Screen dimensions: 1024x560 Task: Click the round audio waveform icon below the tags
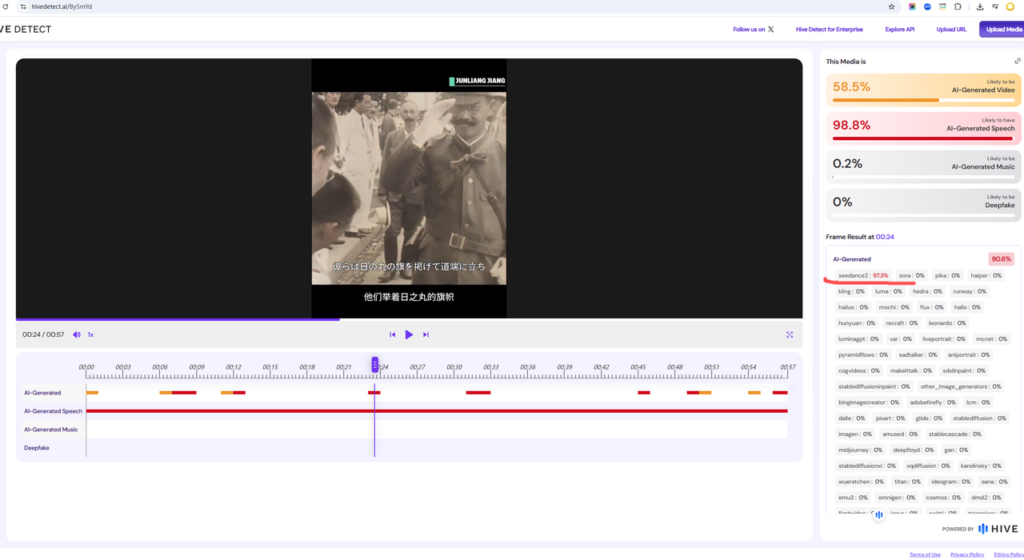(x=878, y=515)
